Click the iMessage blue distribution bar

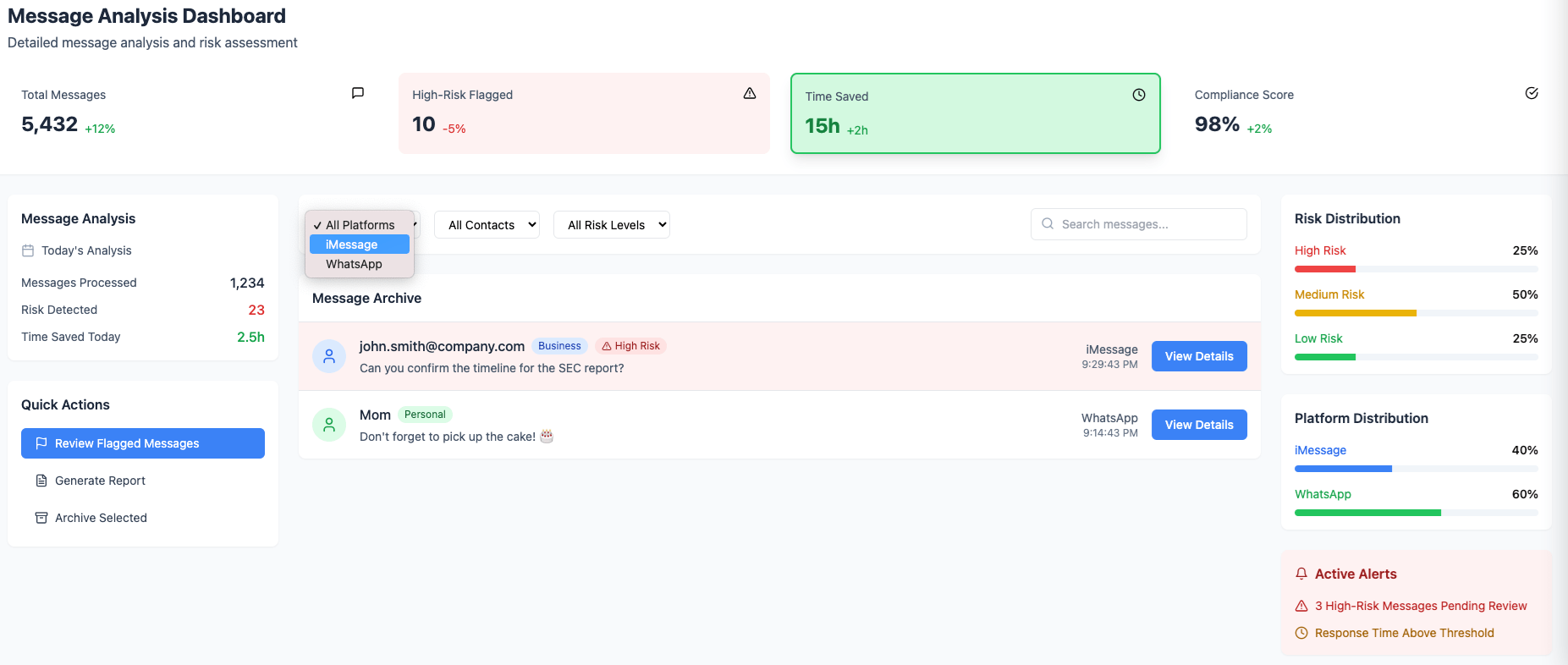[x=1343, y=469]
